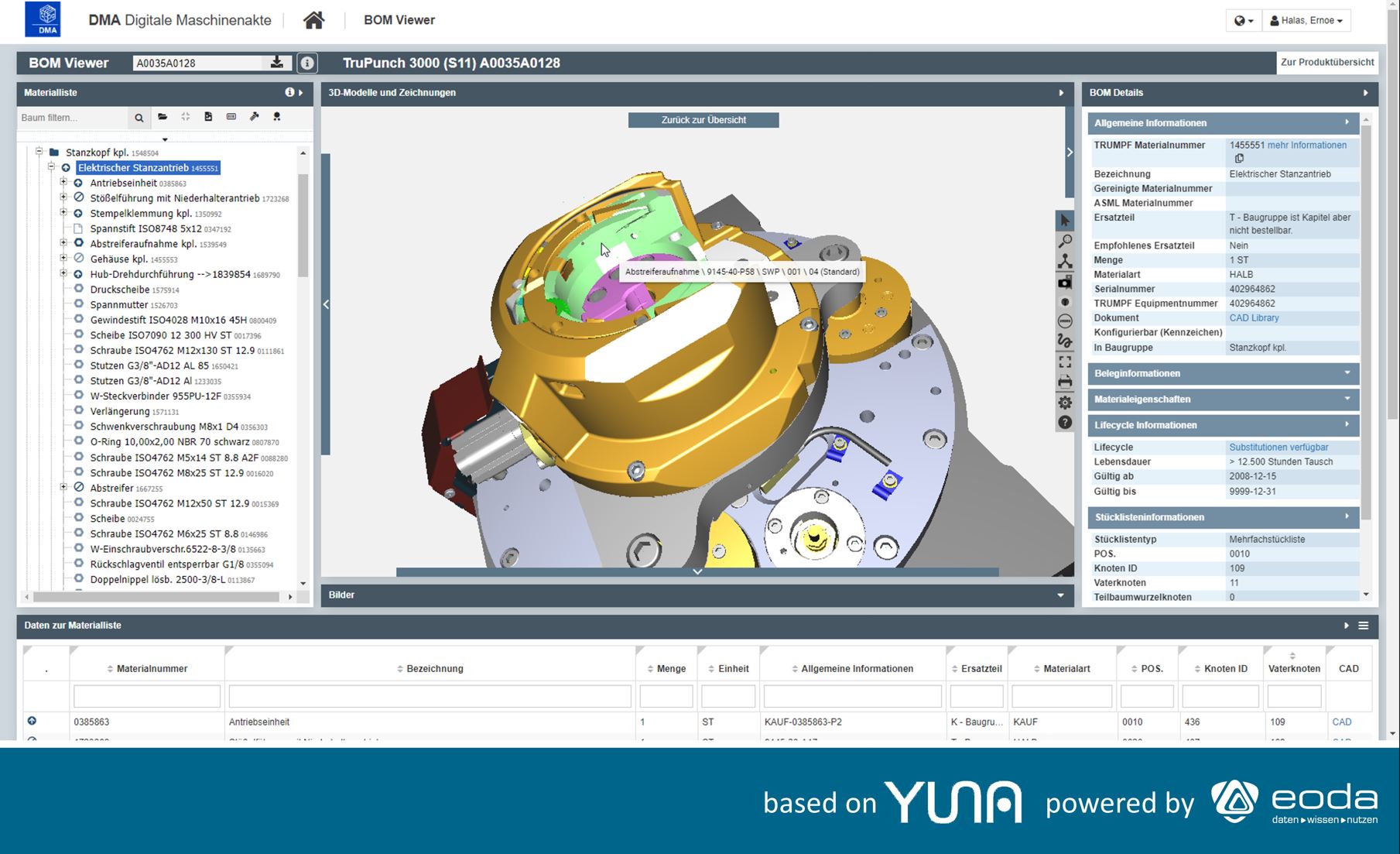Click the right arrow above the 3D toolbar
The height and width of the screenshot is (854, 1400).
(x=1070, y=153)
